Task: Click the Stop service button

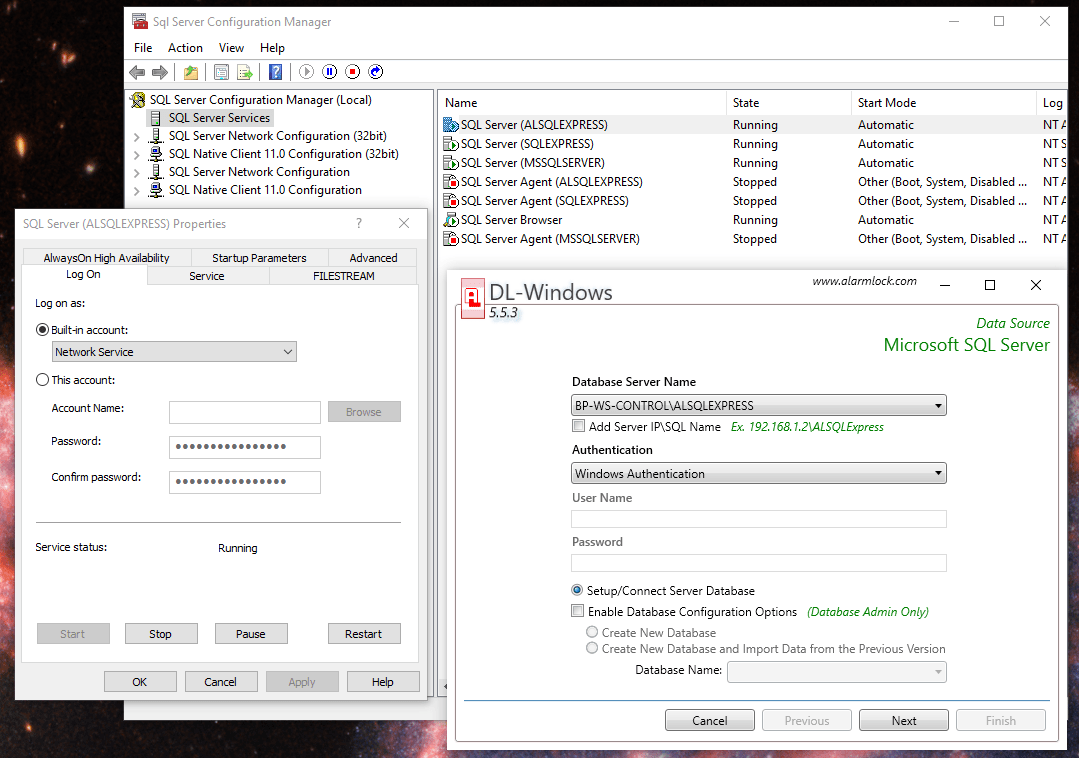Action: click(x=160, y=634)
